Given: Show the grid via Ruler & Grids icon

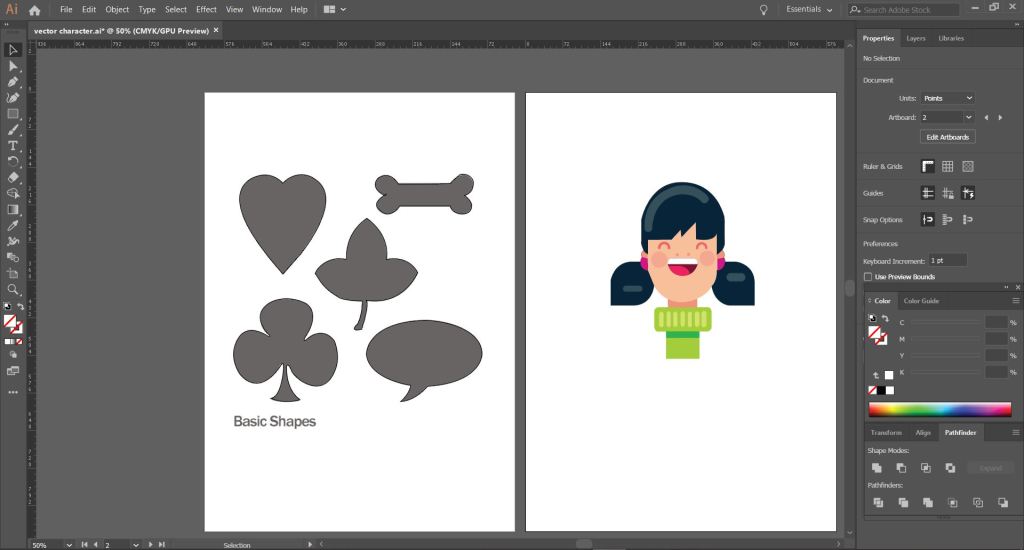Looking at the screenshot, I should (x=948, y=166).
